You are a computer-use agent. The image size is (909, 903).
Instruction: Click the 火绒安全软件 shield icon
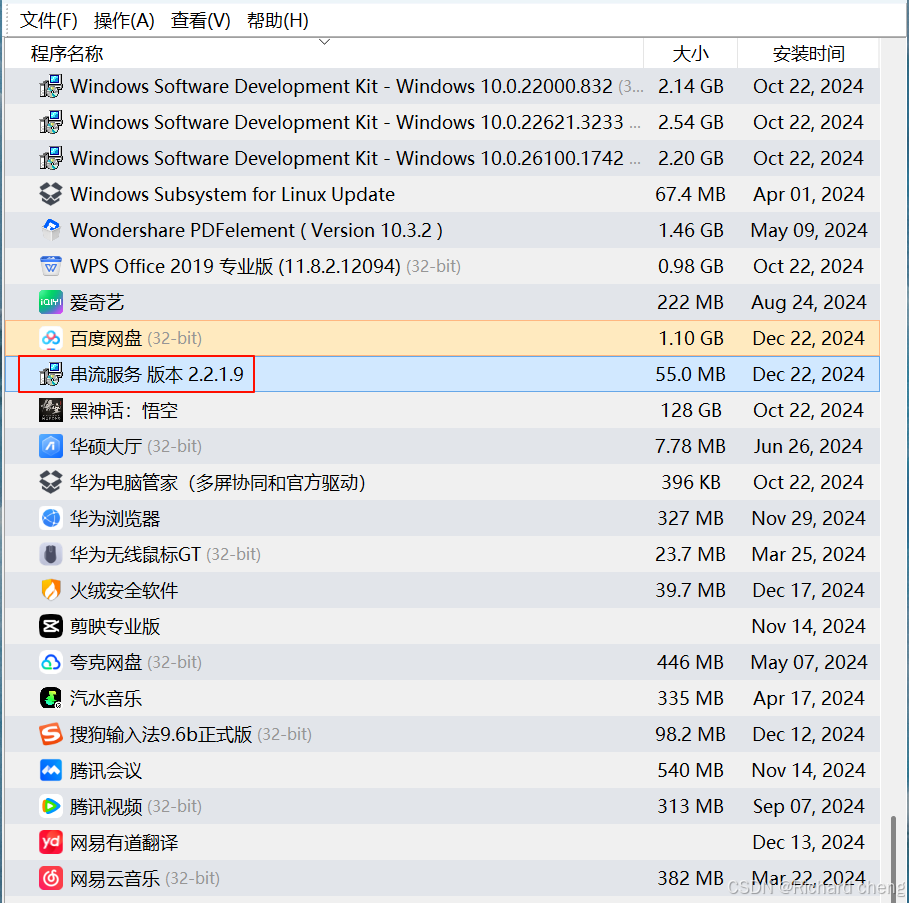tap(51, 590)
